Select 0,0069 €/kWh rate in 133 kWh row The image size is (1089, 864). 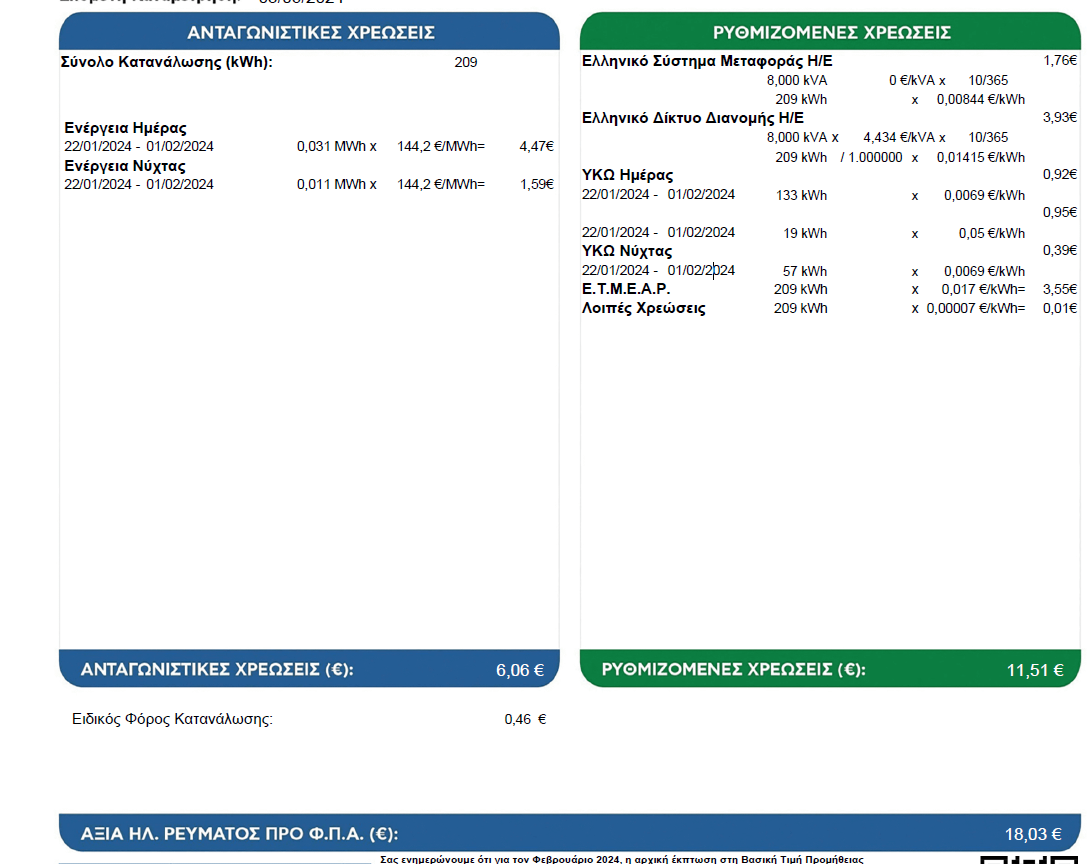tap(984, 196)
